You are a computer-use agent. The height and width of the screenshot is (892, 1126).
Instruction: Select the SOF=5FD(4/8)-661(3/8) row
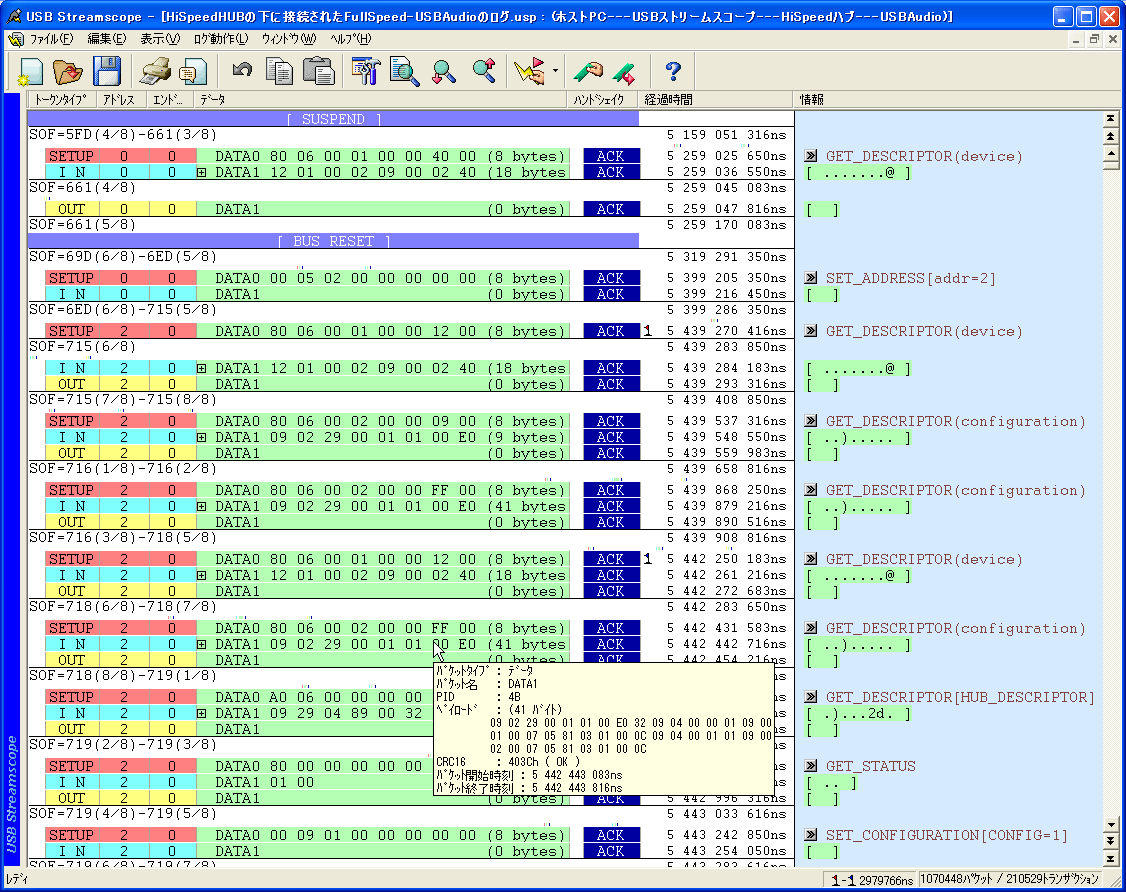(x=411, y=134)
